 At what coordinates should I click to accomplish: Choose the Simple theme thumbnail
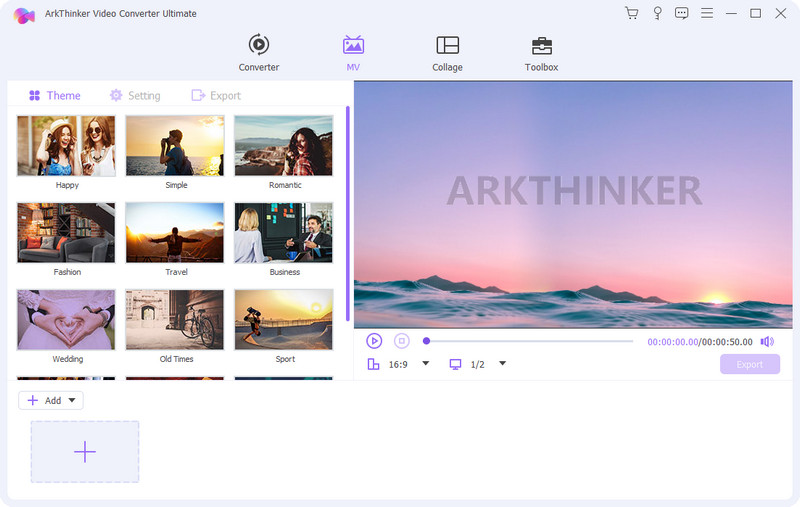(175, 146)
